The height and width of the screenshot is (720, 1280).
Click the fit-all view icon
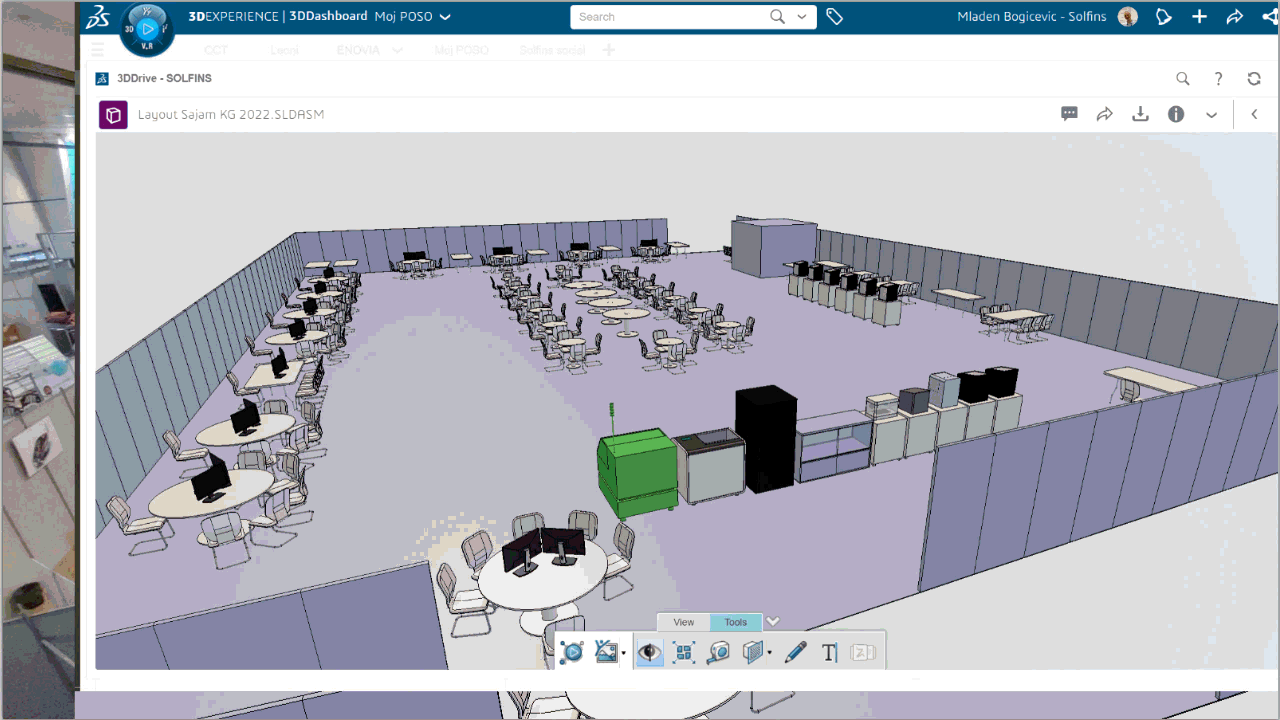point(684,652)
